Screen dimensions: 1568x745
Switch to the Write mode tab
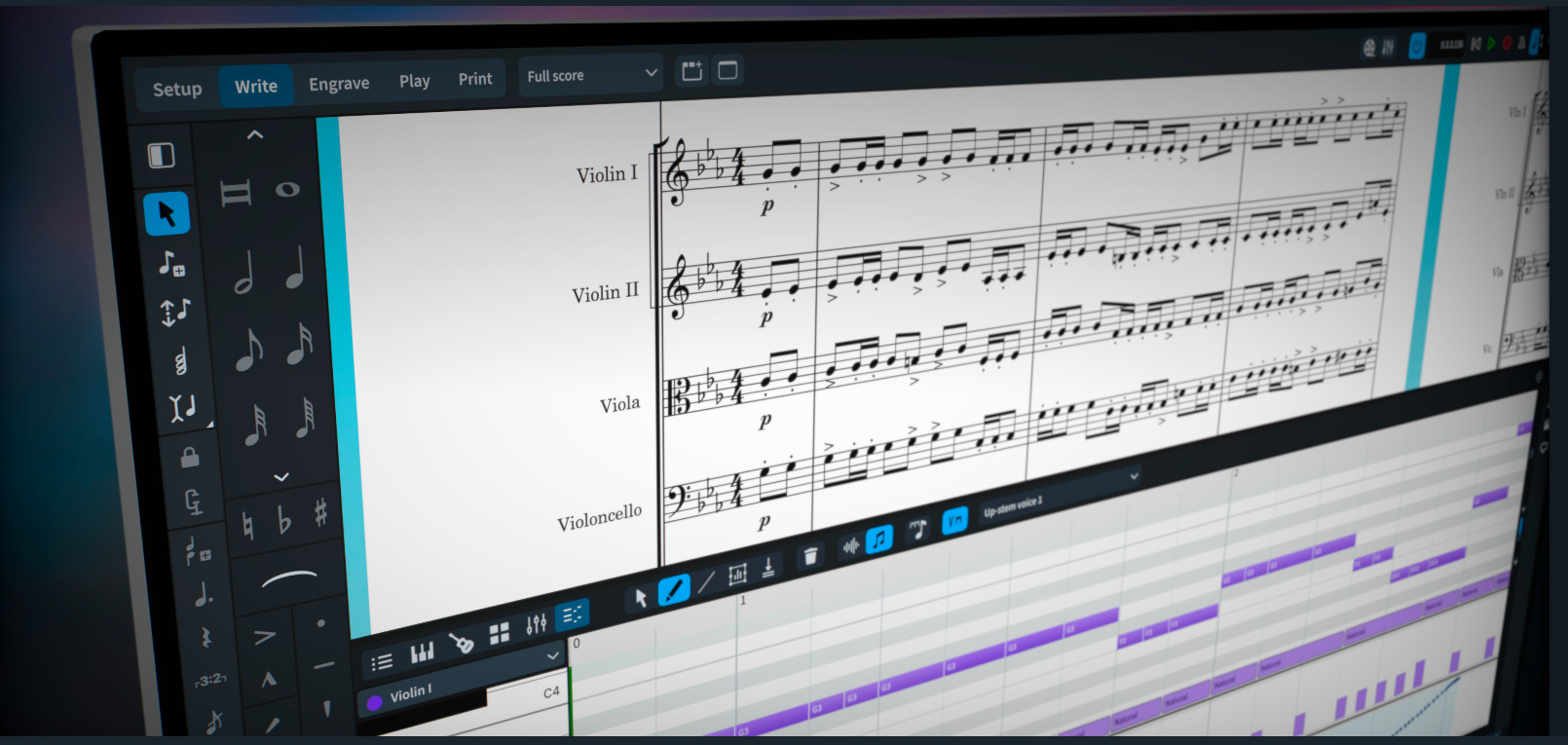(256, 87)
